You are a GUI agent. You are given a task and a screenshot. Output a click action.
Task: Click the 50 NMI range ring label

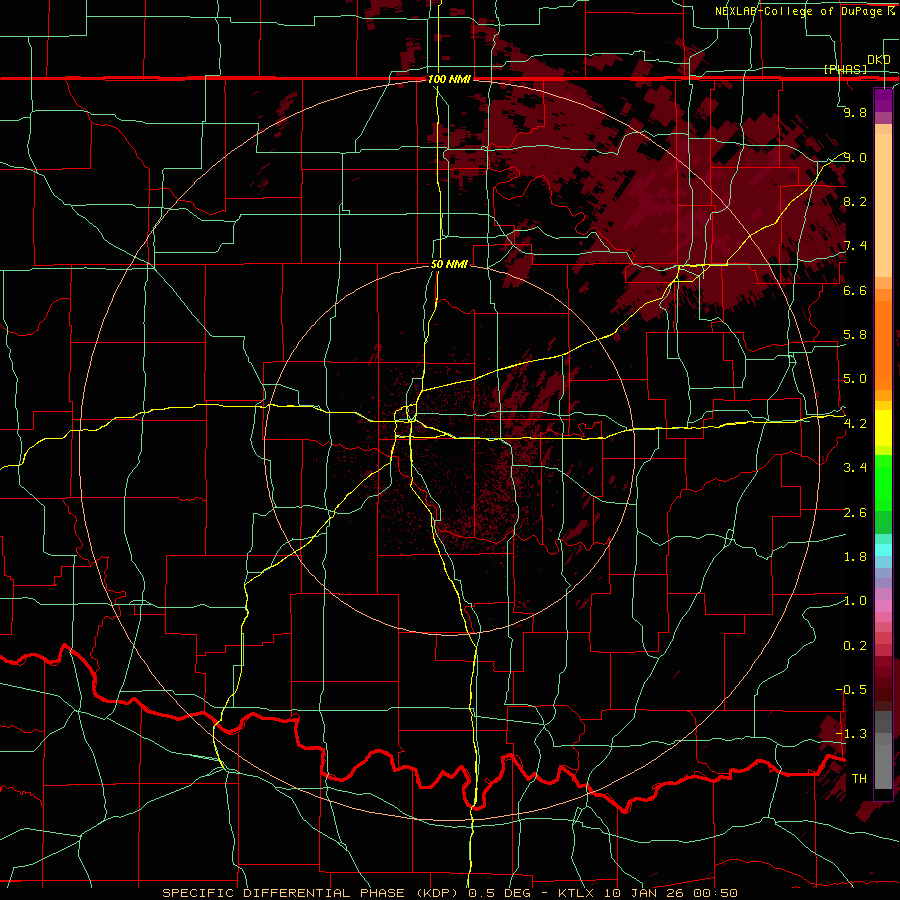click(449, 264)
